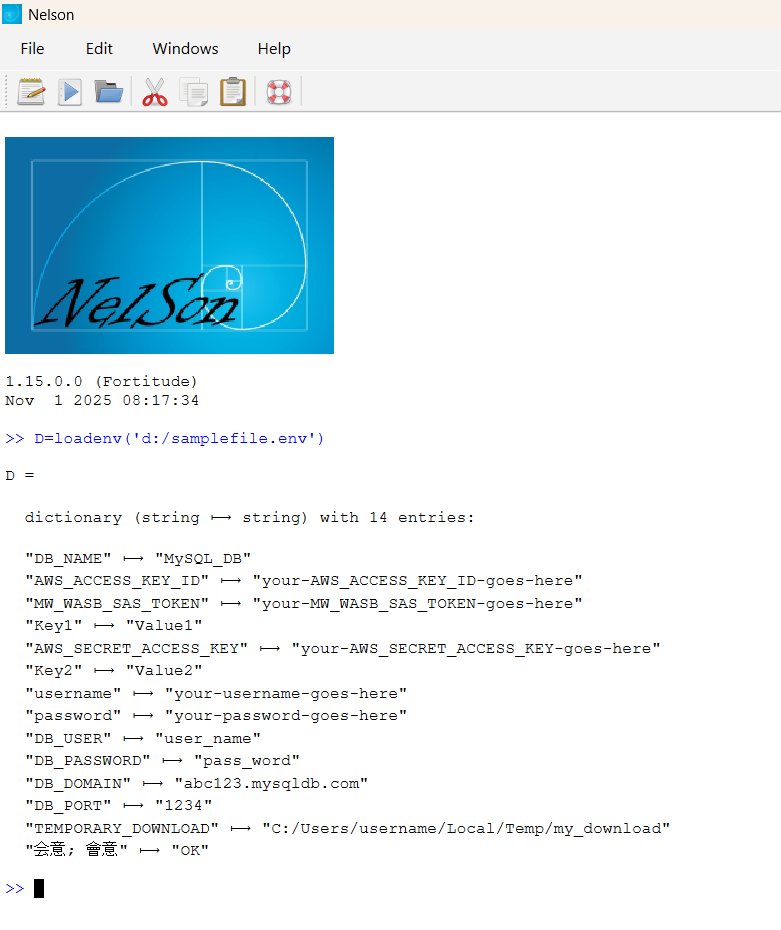Click the "AWS_ACCESS_KEY_ID" entry line
This screenshot has width=781, height=930.
tap(304, 581)
